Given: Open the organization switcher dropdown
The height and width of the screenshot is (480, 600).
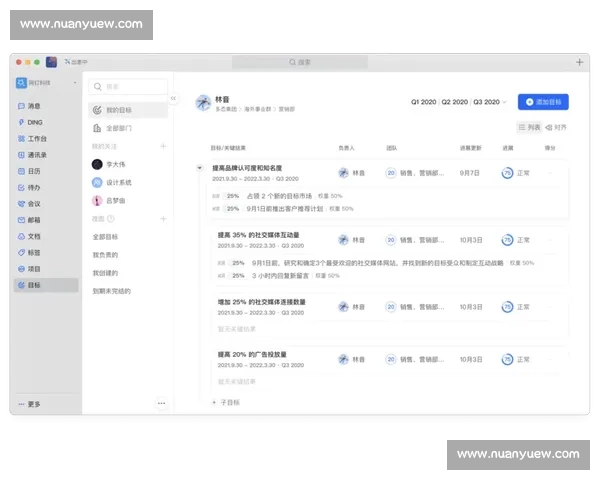Looking at the screenshot, I should (x=75, y=83).
